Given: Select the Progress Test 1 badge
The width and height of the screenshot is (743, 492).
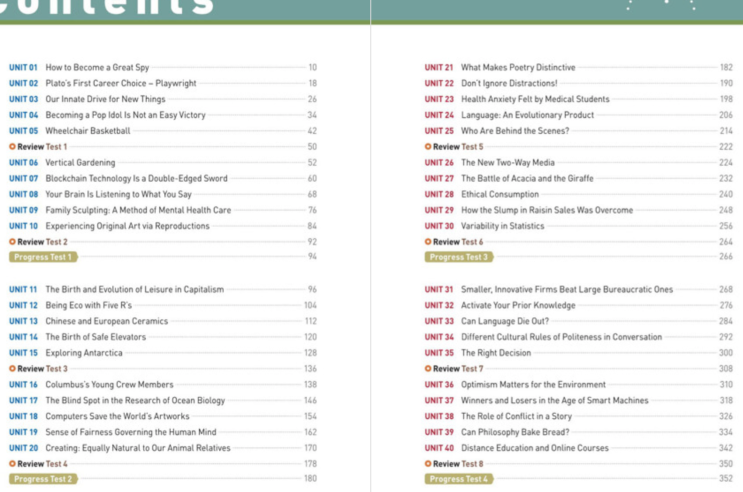Looking at the screenshot, I should click(42, 257).
